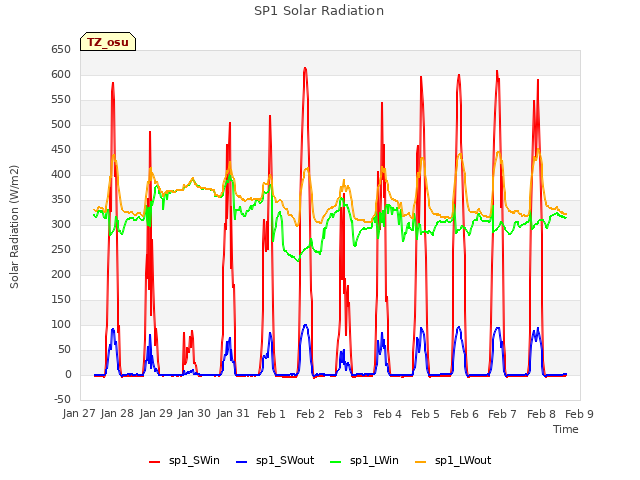This screenshot has height=480, width=640.
Task: Click the 600 y-axis tick label
Action: coord(61,74)
